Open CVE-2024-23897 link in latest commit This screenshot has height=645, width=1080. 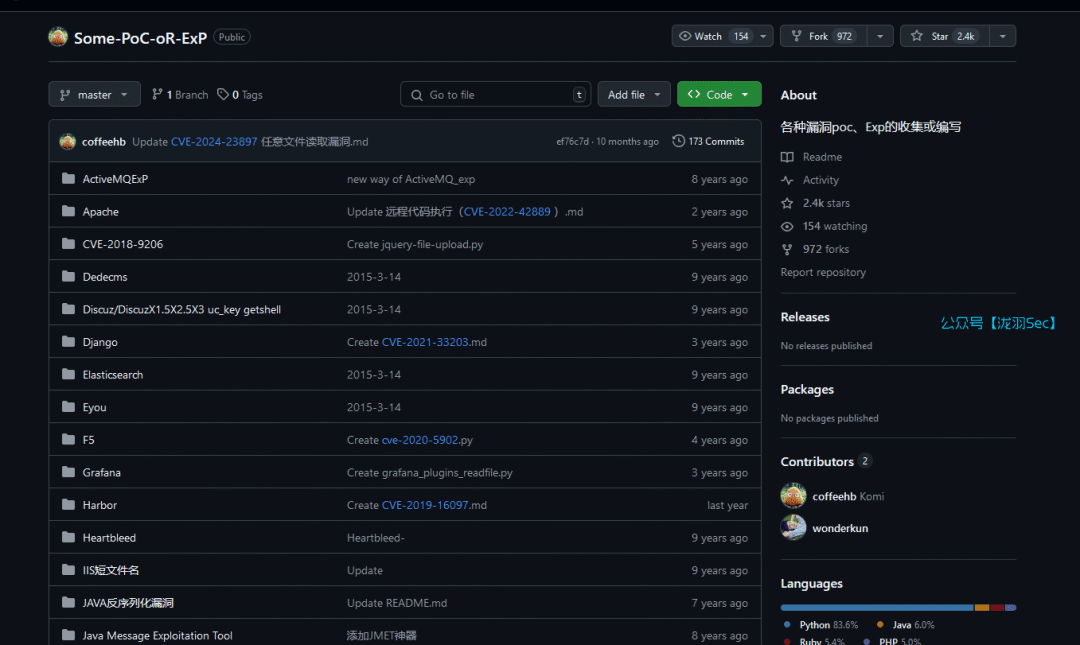tap(214, 141)
